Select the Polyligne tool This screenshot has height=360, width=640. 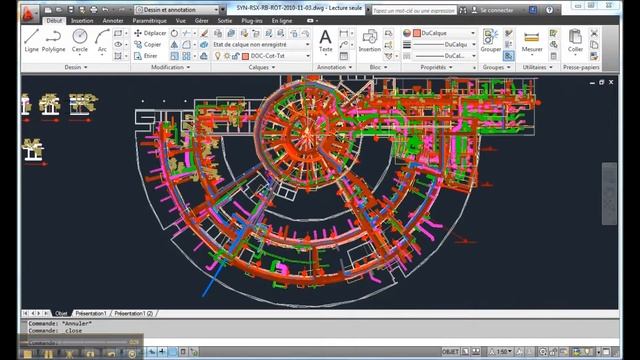pyautogui.click(x=53, y=40)
